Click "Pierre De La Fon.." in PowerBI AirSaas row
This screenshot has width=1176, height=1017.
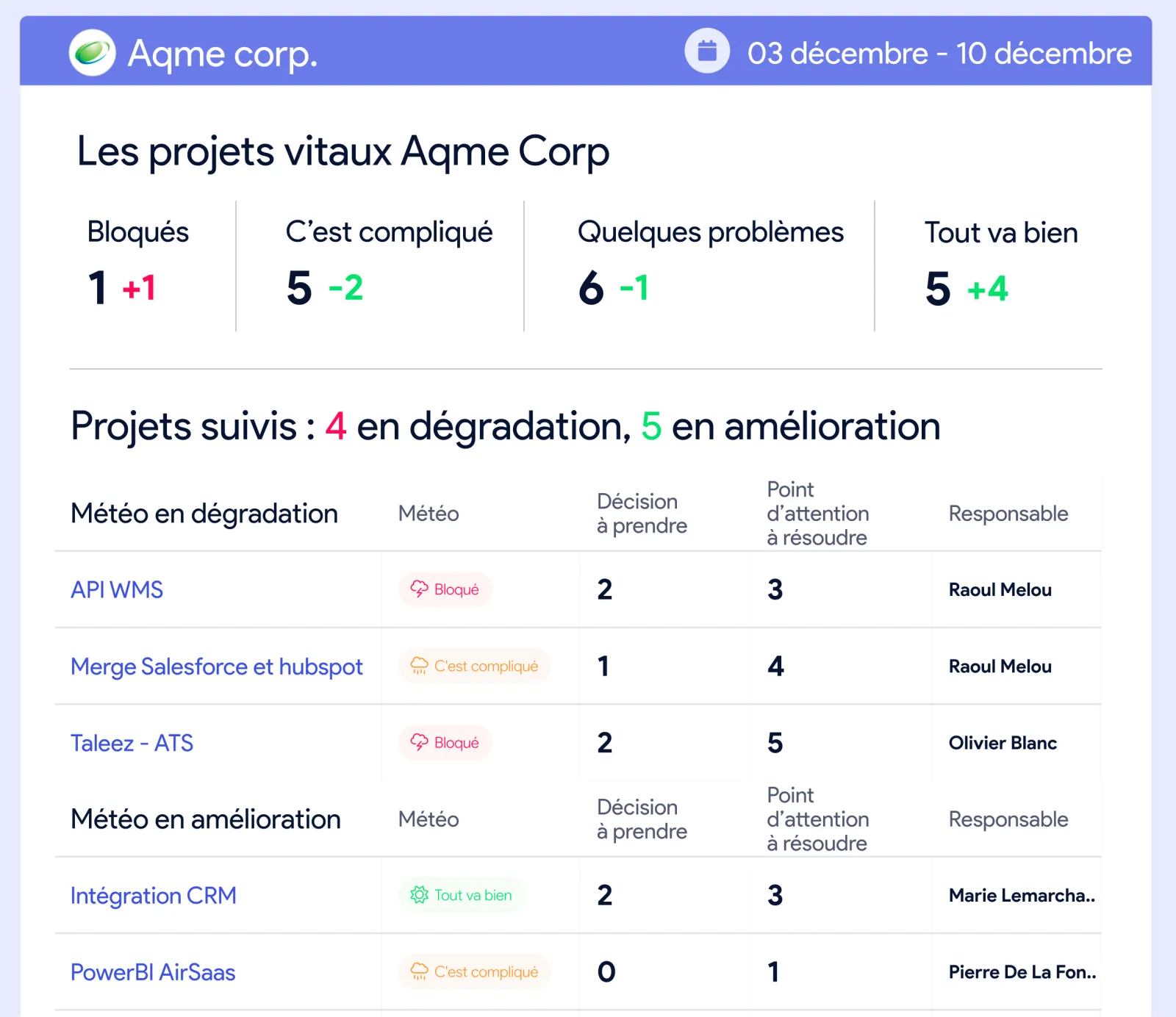[x=1022, y=972]
